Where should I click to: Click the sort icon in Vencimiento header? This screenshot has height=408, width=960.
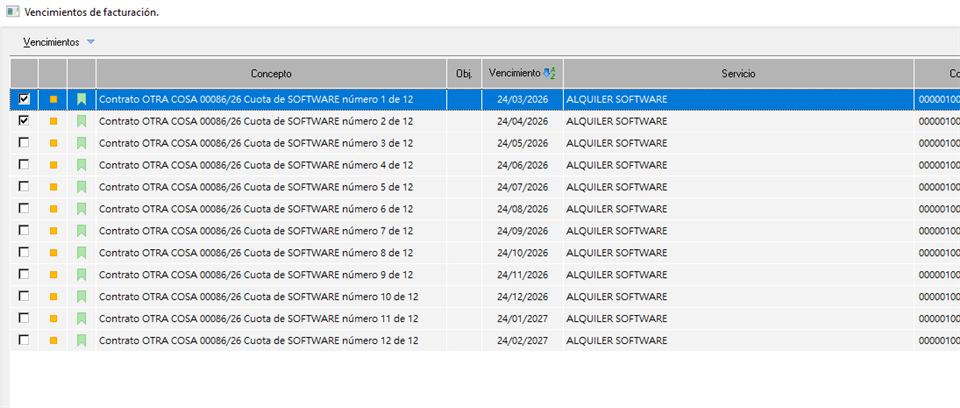(549, 73)
